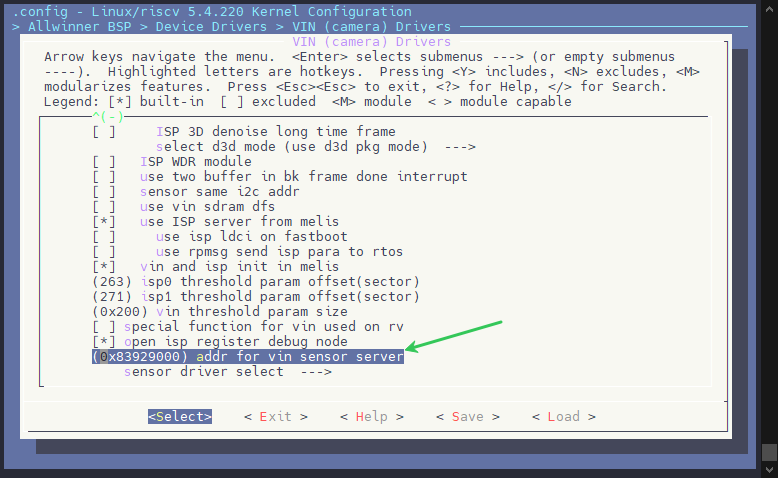Click the Help button
The height and width of the screenshot is (478, 778).
pyautogui.click(x=372, y=416)
